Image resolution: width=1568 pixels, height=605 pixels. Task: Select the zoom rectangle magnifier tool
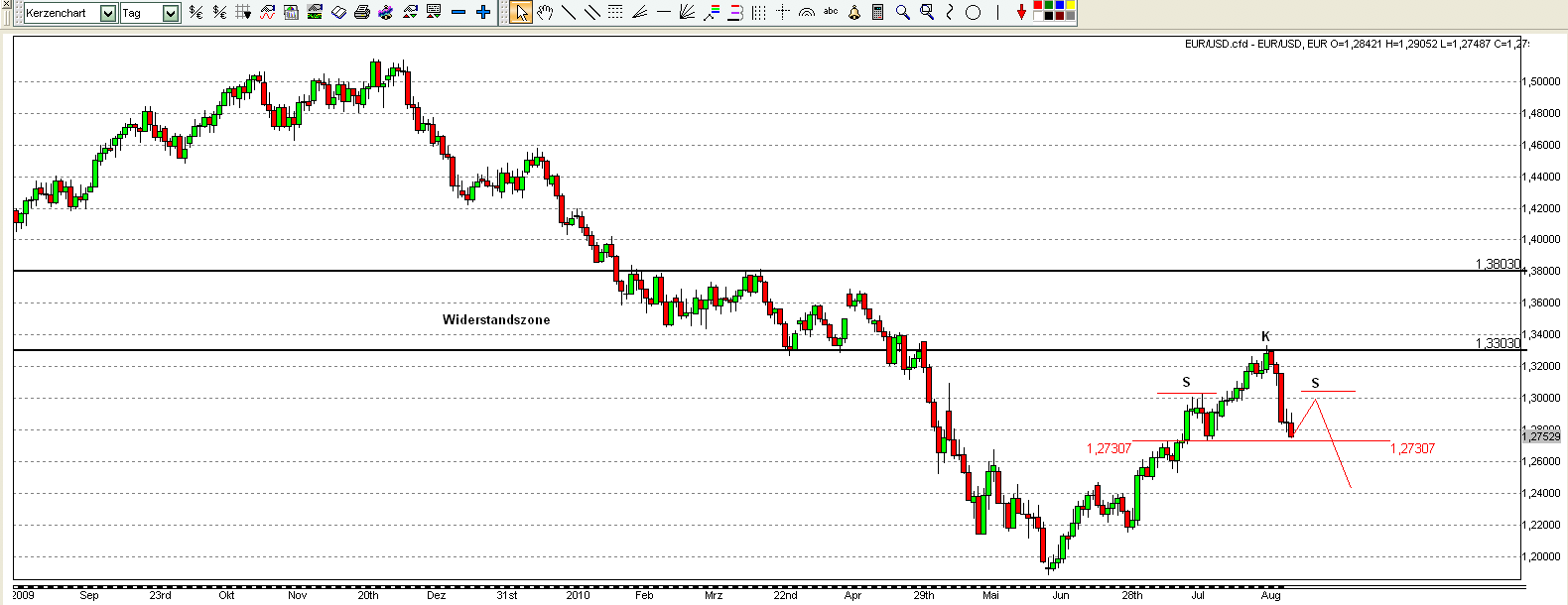(927, 12)
